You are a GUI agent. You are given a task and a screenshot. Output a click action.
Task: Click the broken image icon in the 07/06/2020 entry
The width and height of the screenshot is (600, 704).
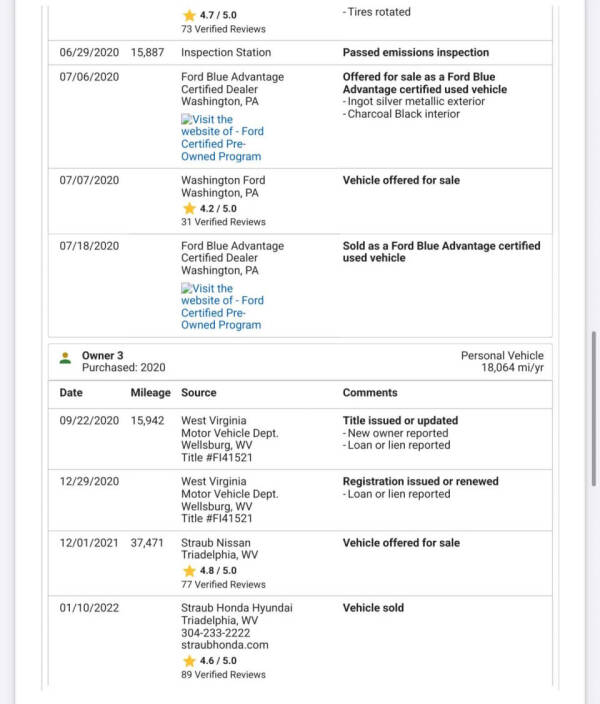[186, 120]
